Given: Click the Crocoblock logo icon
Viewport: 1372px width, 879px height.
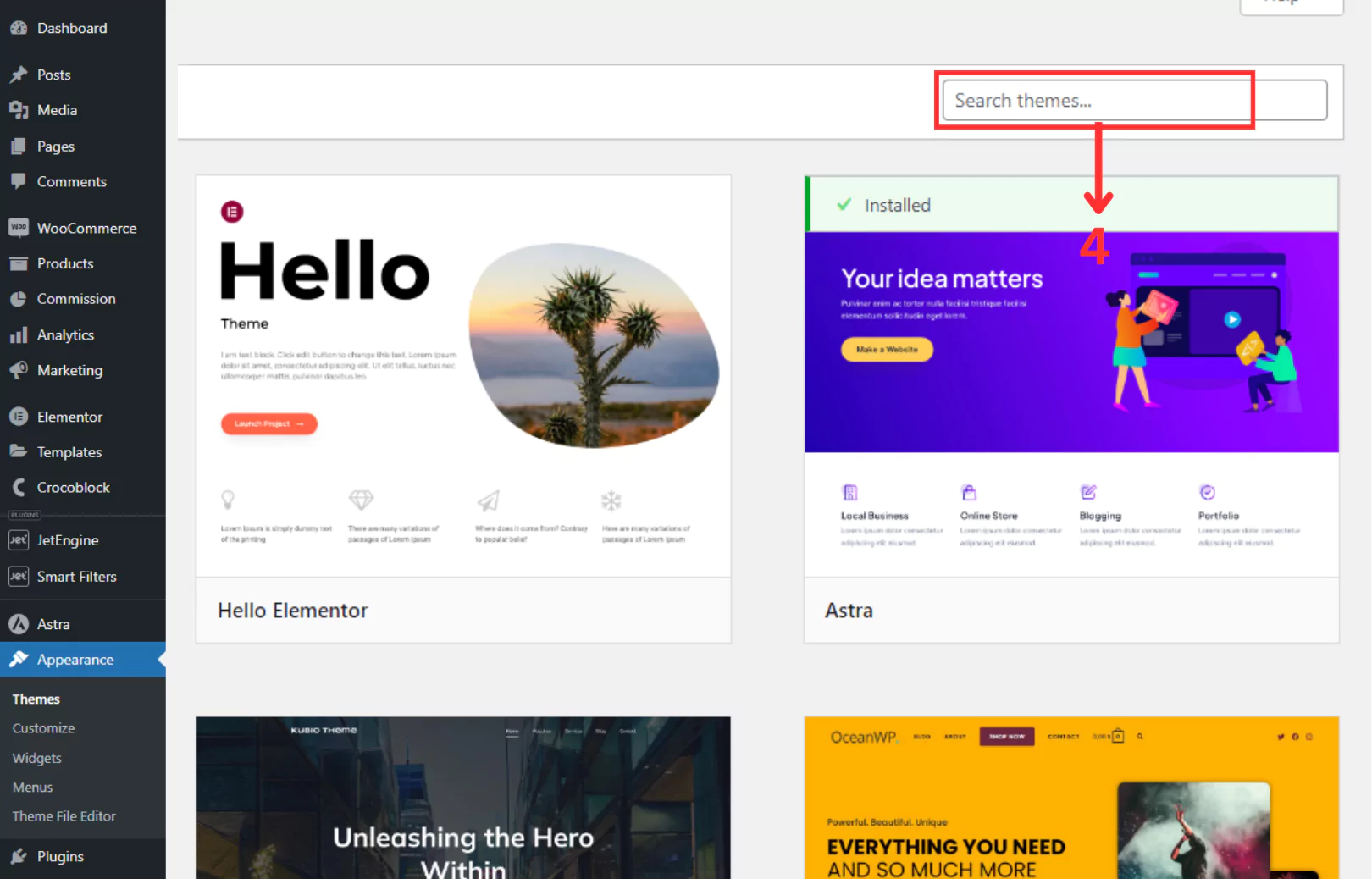Looking at the screenshot, I should 19,488.
